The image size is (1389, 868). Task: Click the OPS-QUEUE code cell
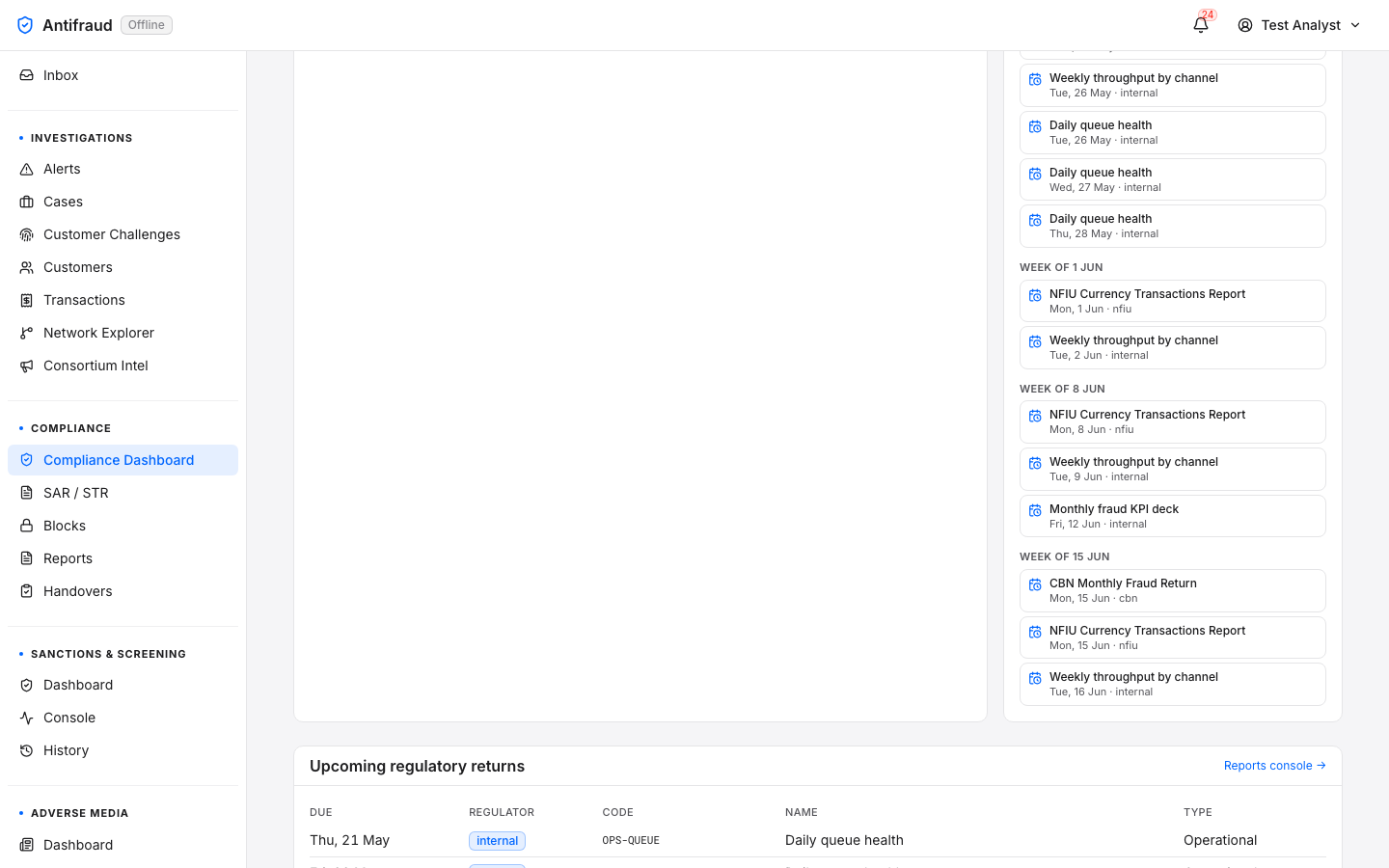tap(631, 840)
